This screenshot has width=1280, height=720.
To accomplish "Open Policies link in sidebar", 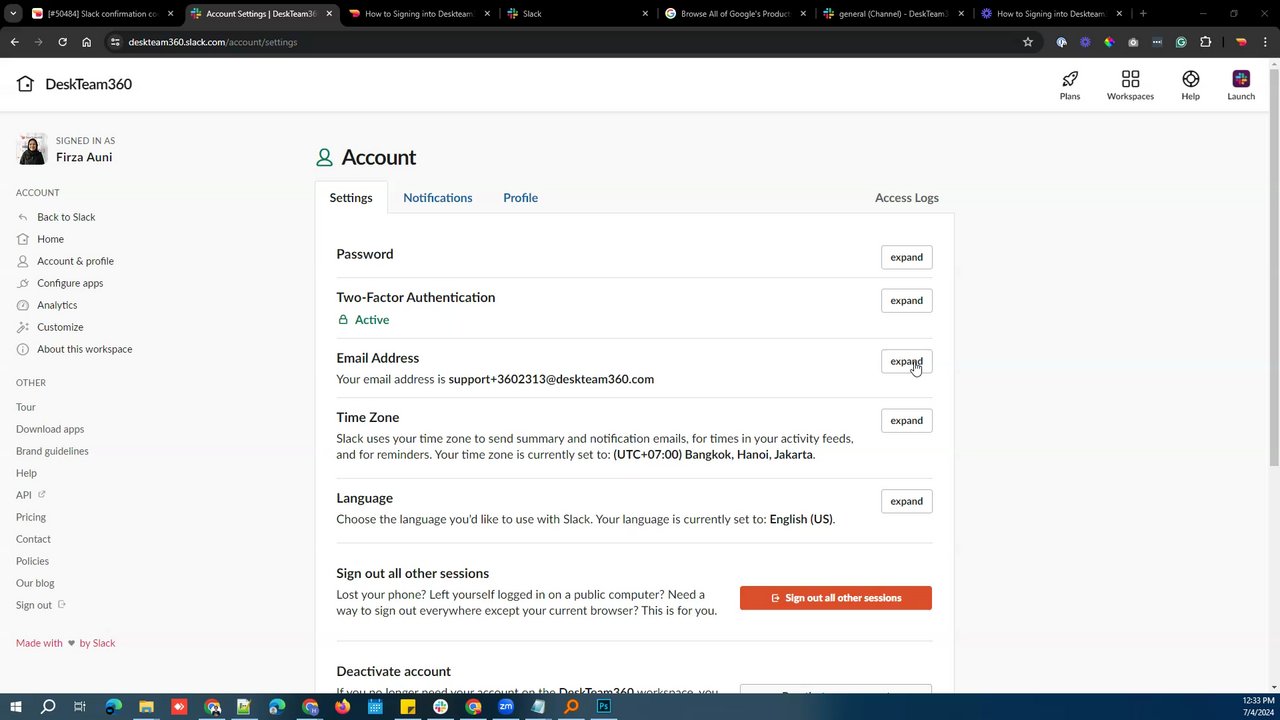I will pos(32,561).
